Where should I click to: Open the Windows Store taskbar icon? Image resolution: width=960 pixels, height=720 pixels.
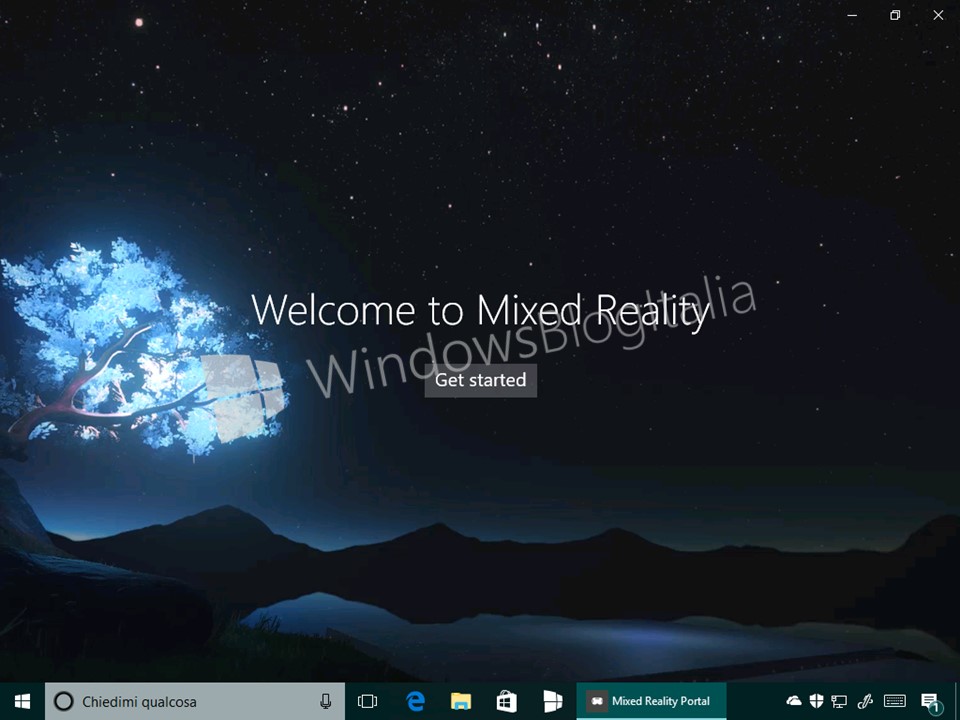(506, 701)
